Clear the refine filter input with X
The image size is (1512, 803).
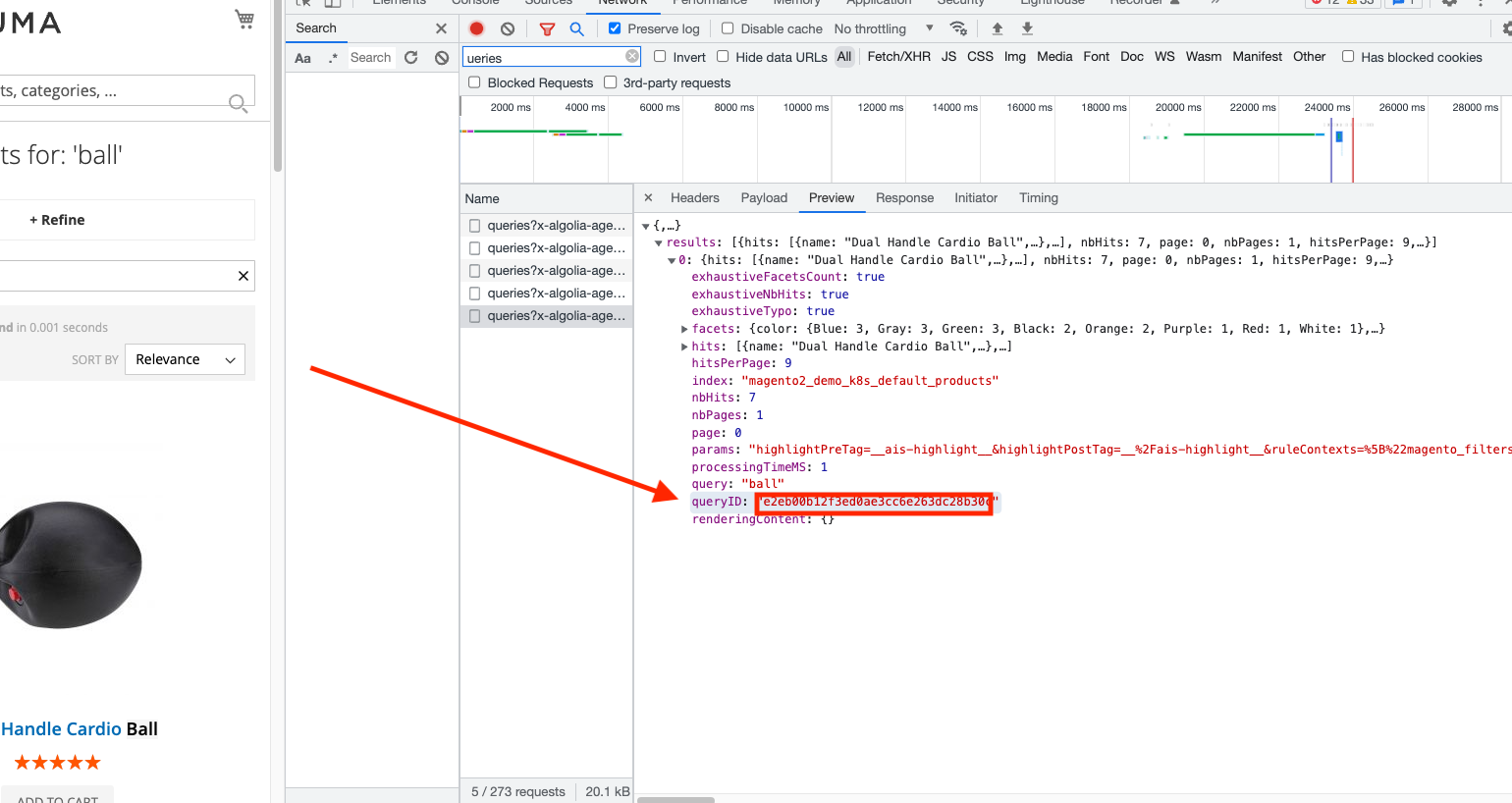coord(243,276)
